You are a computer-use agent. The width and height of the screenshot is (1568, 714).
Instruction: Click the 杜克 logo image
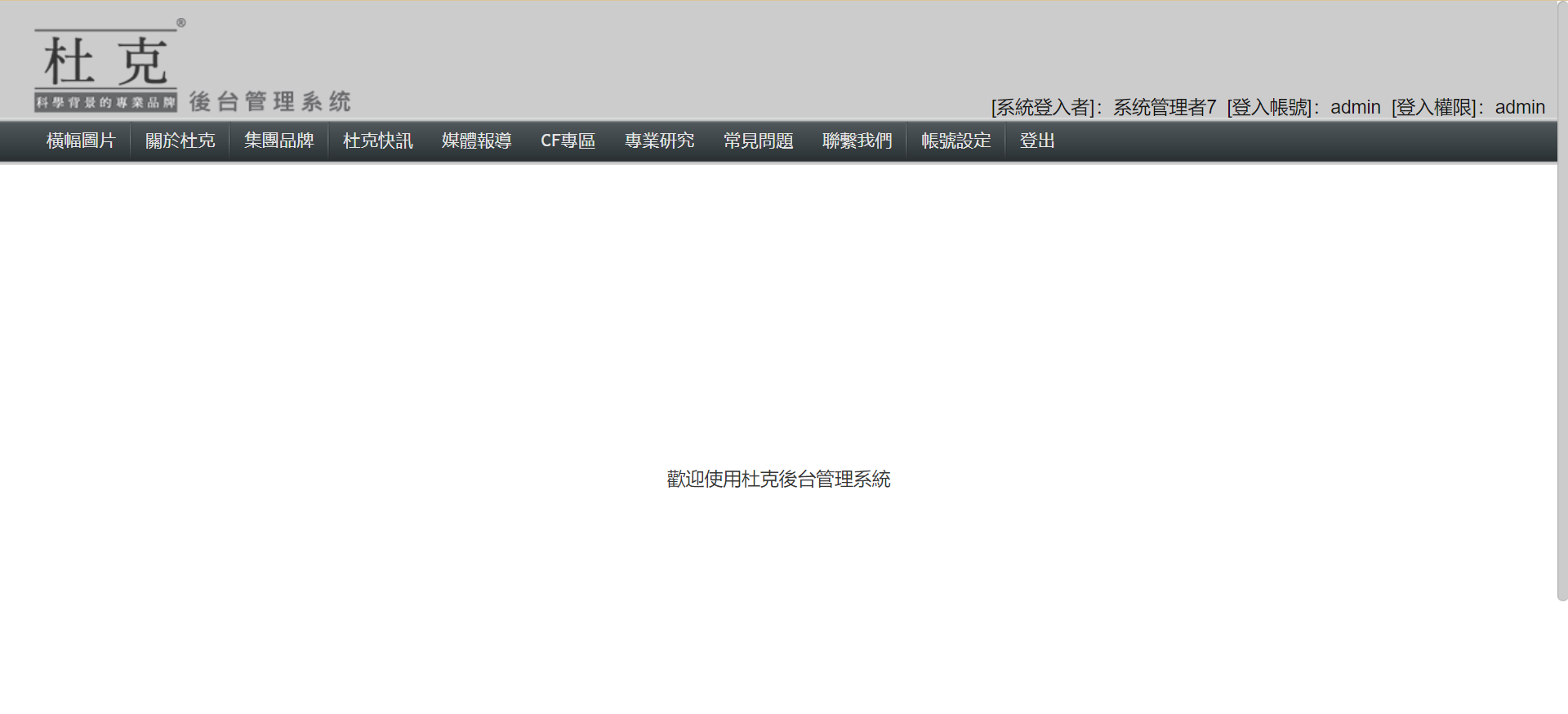109,65
